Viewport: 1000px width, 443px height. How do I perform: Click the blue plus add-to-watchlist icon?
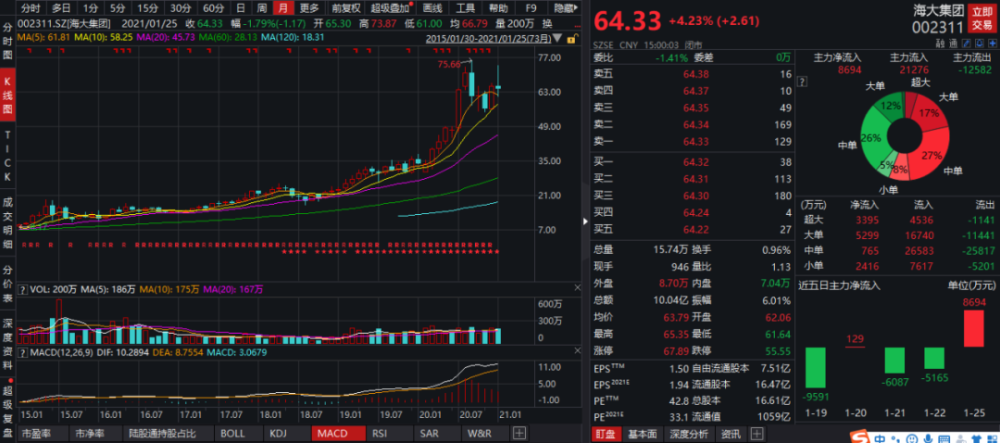pyautogui.click(x=992, y=43)
